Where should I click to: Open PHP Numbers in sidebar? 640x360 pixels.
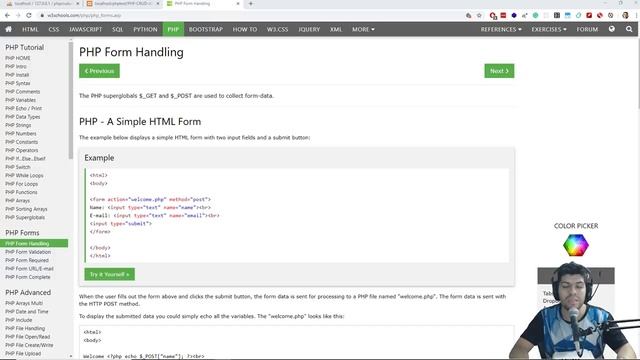click(20, 133)
